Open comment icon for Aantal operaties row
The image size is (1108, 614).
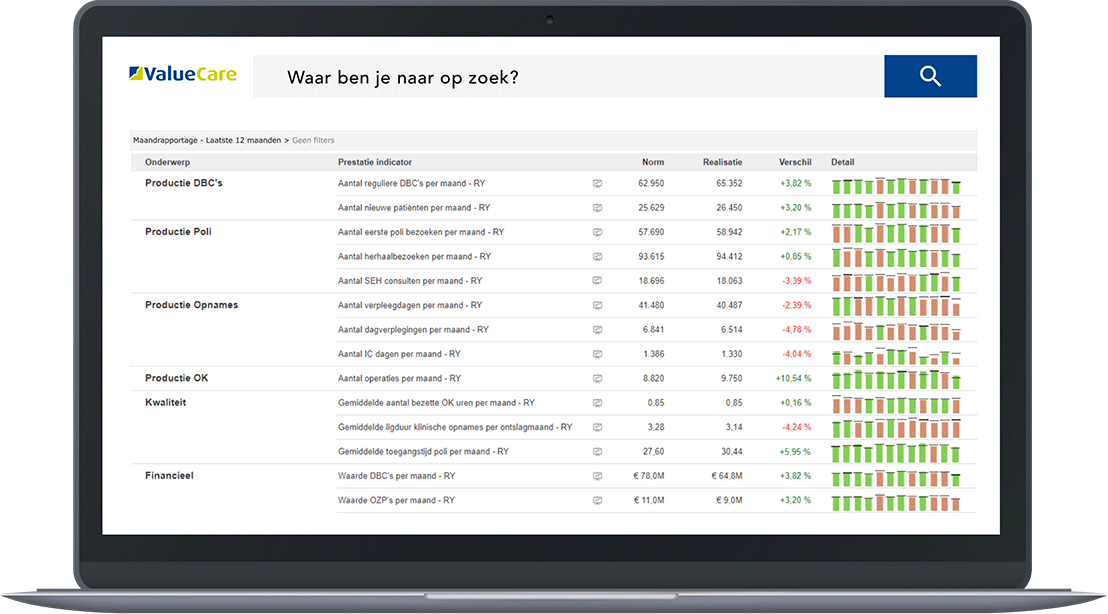[597, 379]
